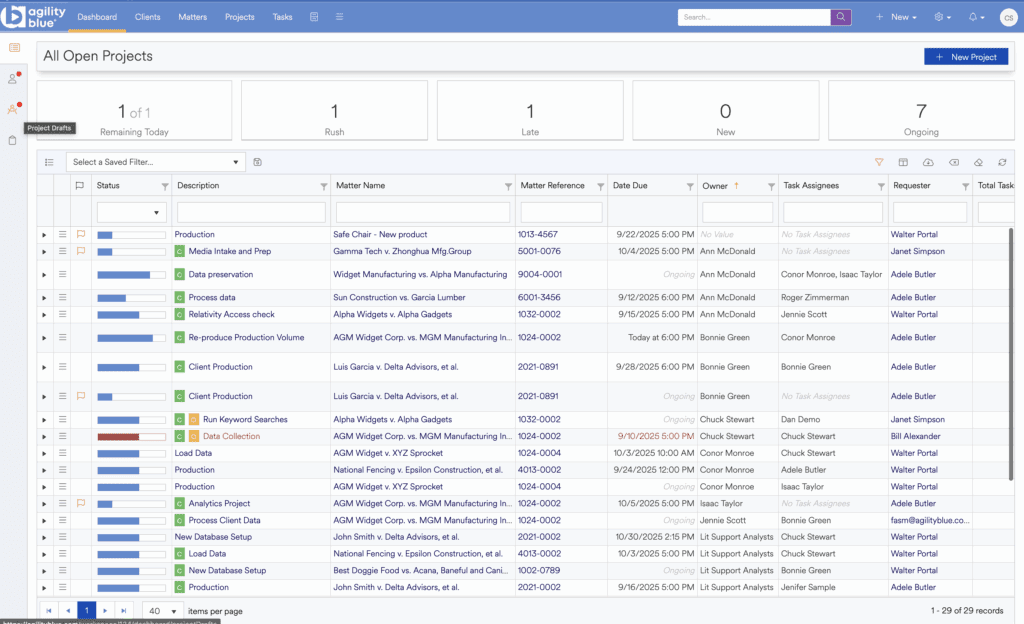1024x624 pixels.
Task: Click the Project Drafts sidebar icon
Action: [13, 110]
